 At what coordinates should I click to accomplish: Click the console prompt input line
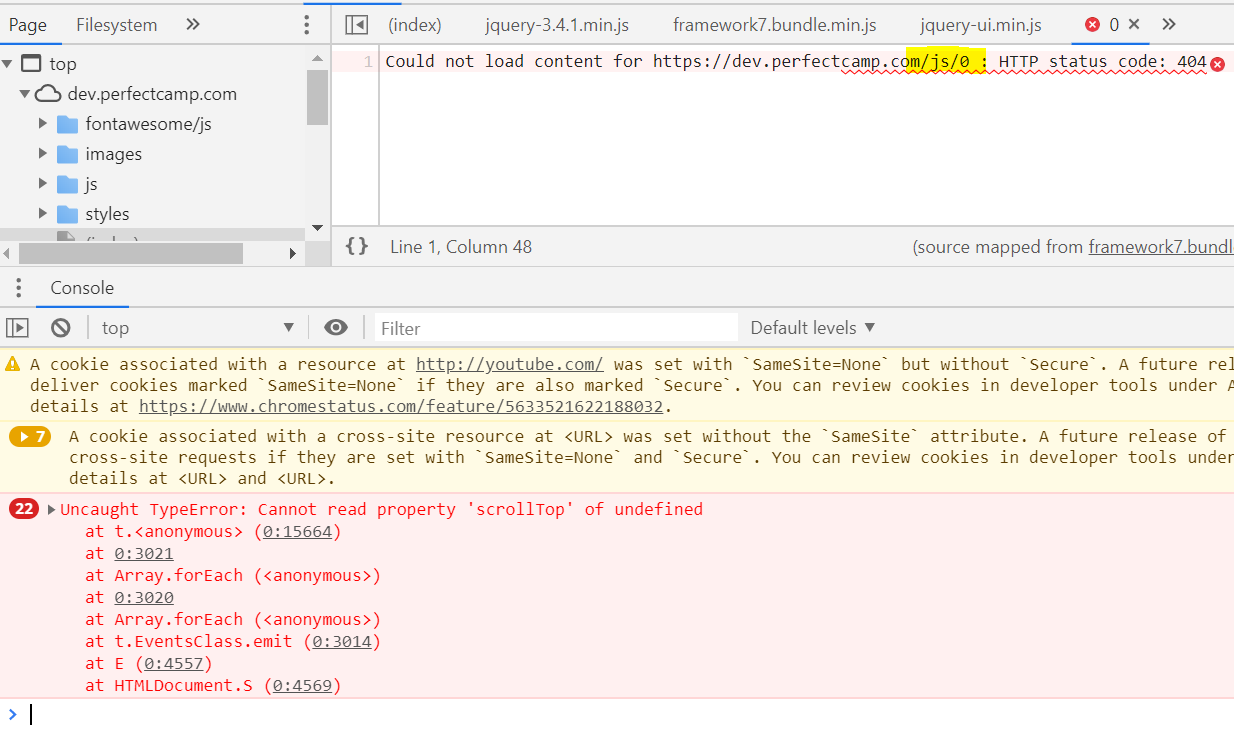630,715
